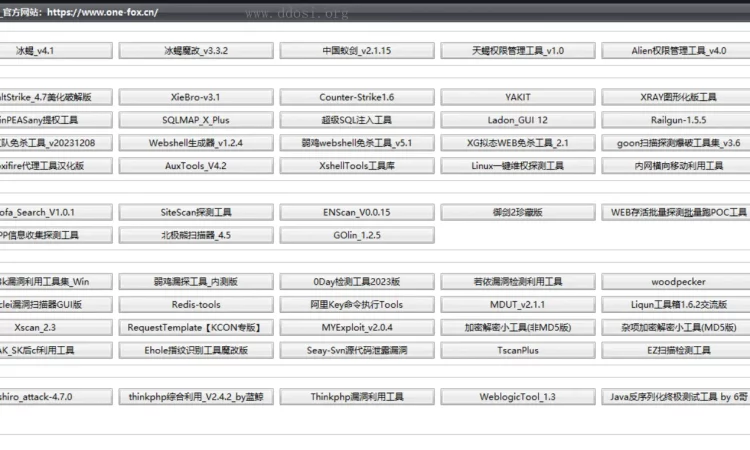Open Xscan_2.3

[x=56, y=328]
